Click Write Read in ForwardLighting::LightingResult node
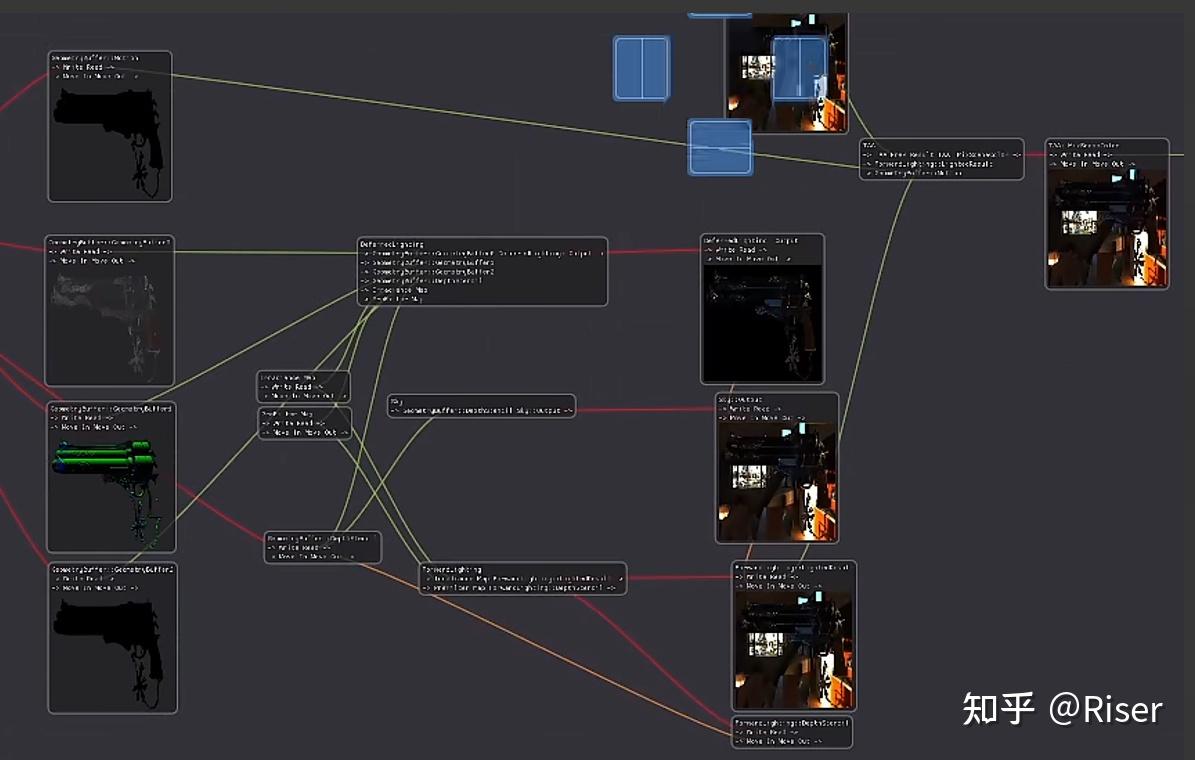Screen dimensions: 1195x760 click(767, 576)
